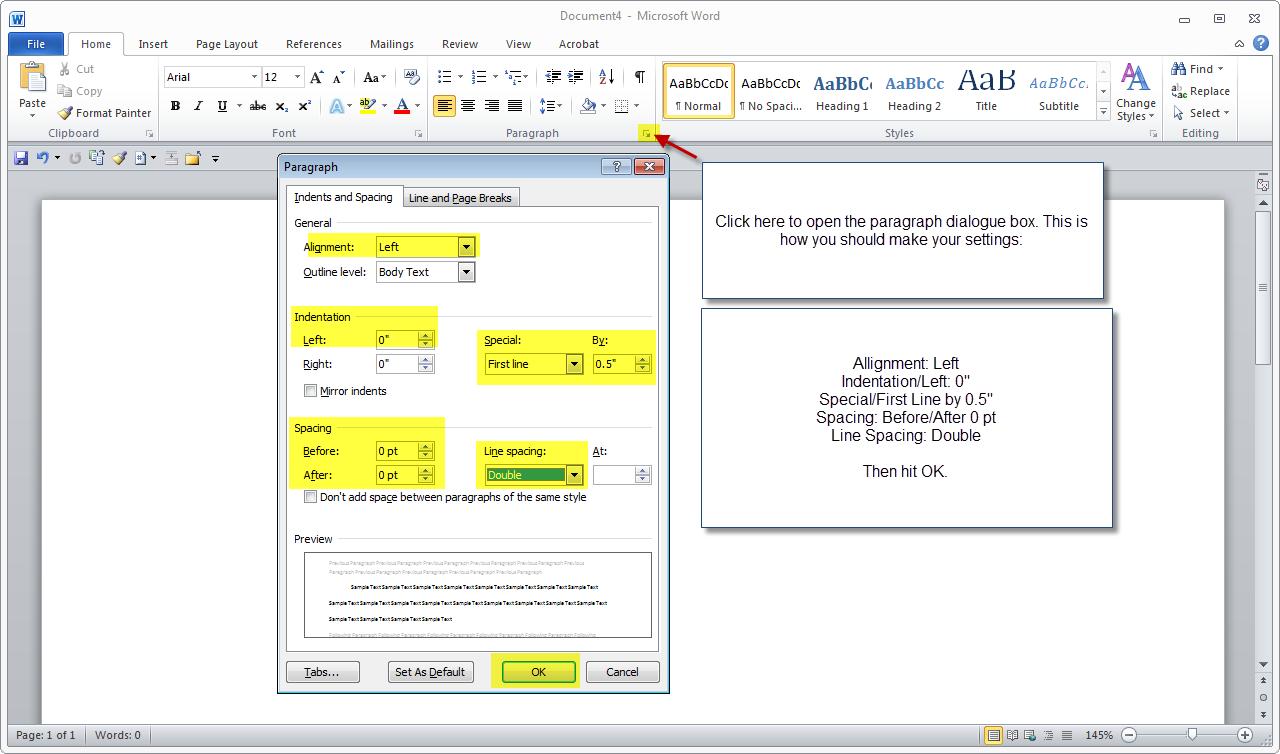
Task: Click the Shrink Font icon
Action: tap(338, 77)
